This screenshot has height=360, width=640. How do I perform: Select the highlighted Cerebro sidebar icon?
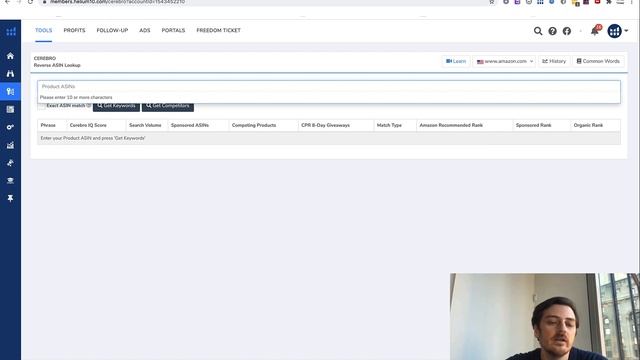click(x=10, y=91)
